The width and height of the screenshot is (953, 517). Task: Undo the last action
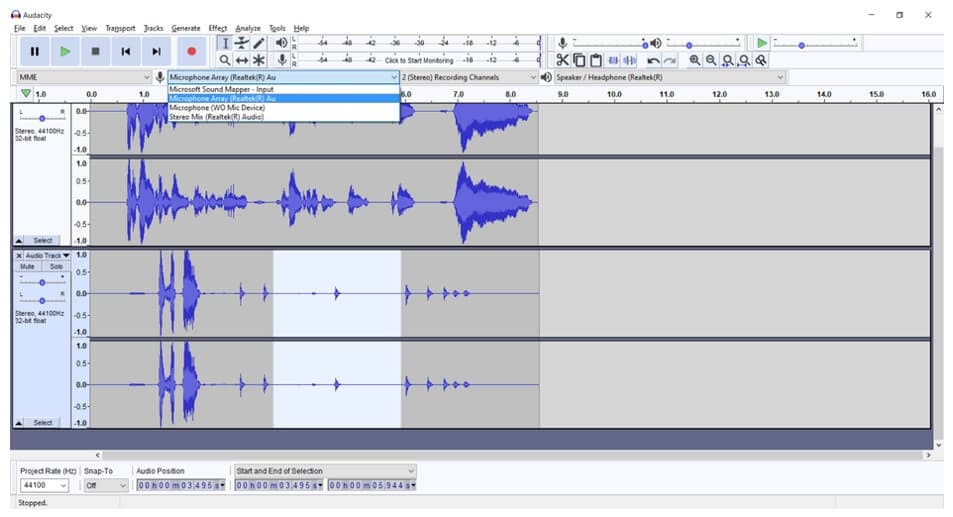[653, 60]
